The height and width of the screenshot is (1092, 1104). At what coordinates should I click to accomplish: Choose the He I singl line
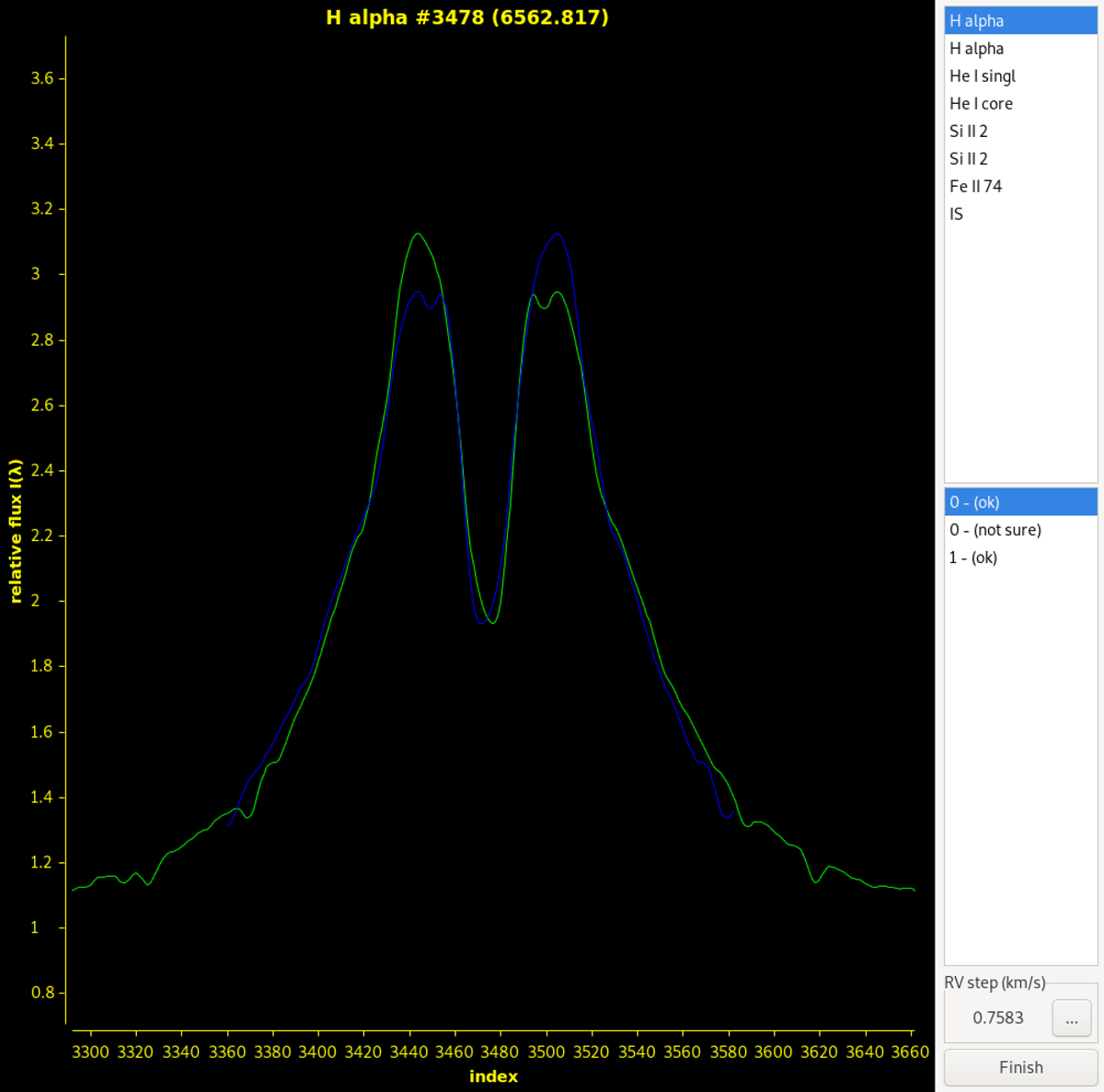pyautogui.click(x=982, y=76)
